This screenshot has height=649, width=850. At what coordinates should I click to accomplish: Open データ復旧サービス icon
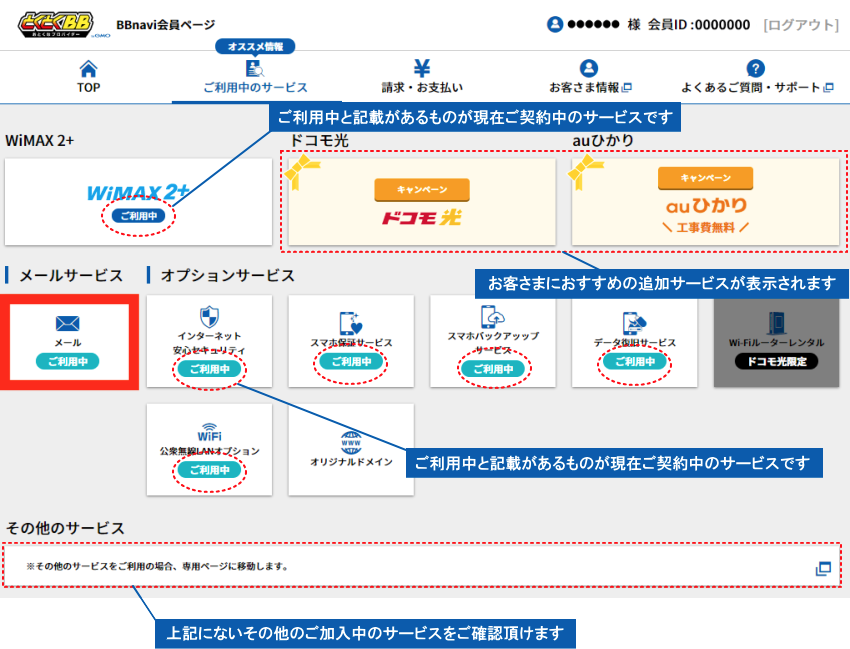(x=634, y=323)
